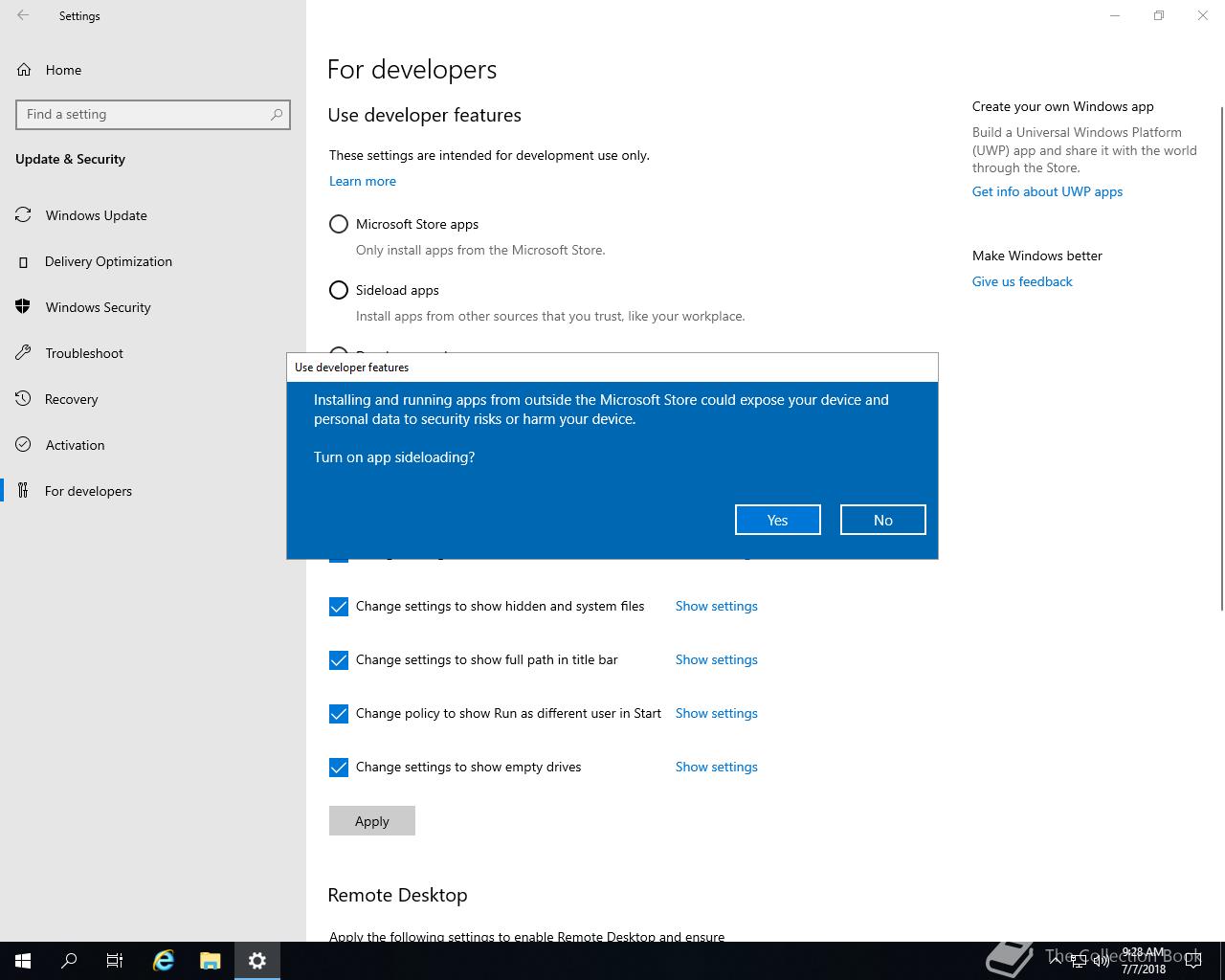The image size is (1225, 980).
Task: Click the 'Turn on app sideloading?' text
Action: [x=394, y=457]
